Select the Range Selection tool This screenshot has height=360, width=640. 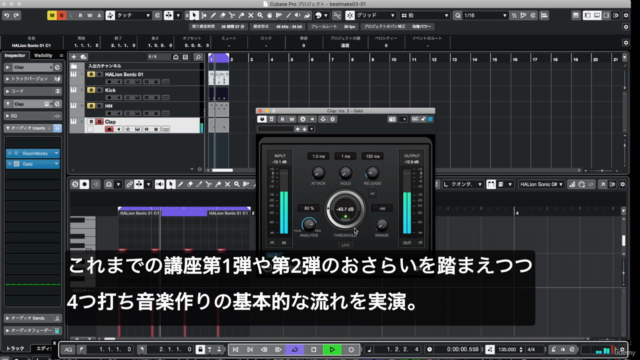coord(204,16)
